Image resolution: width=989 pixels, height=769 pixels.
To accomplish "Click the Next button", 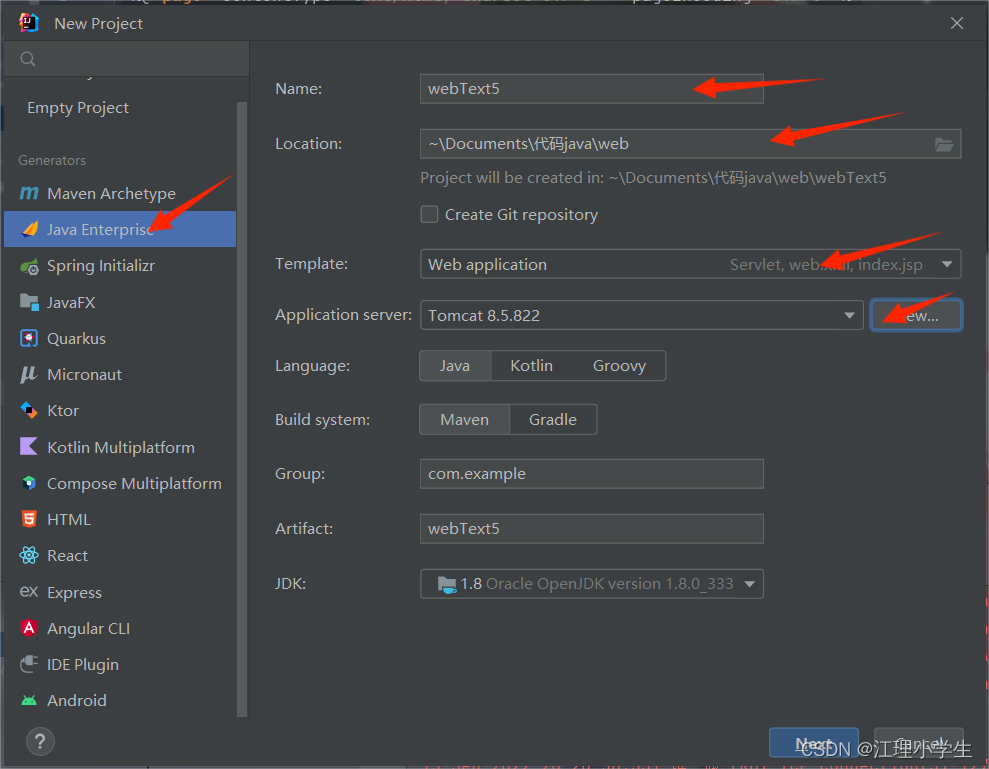I will (814, 743).
